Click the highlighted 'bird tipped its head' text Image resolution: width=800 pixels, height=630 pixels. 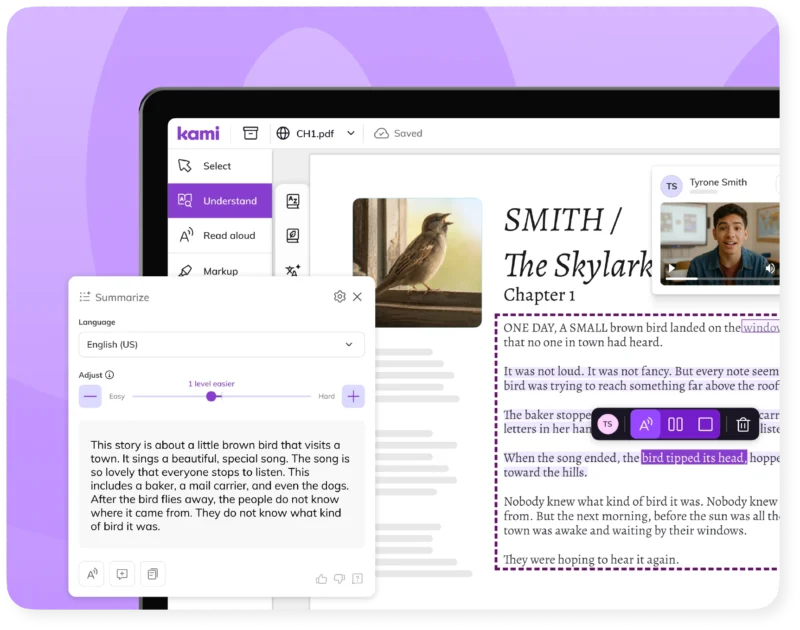[694, 458]
